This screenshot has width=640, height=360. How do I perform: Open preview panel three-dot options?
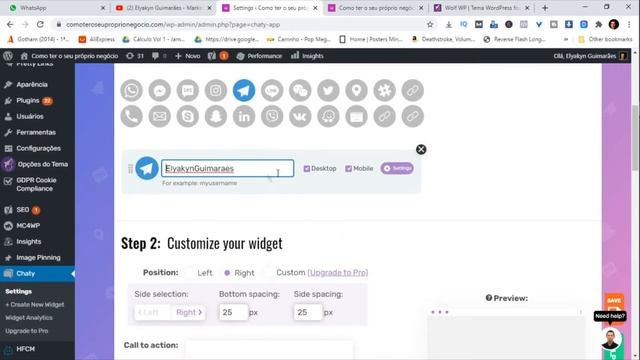tap(580, 312)
